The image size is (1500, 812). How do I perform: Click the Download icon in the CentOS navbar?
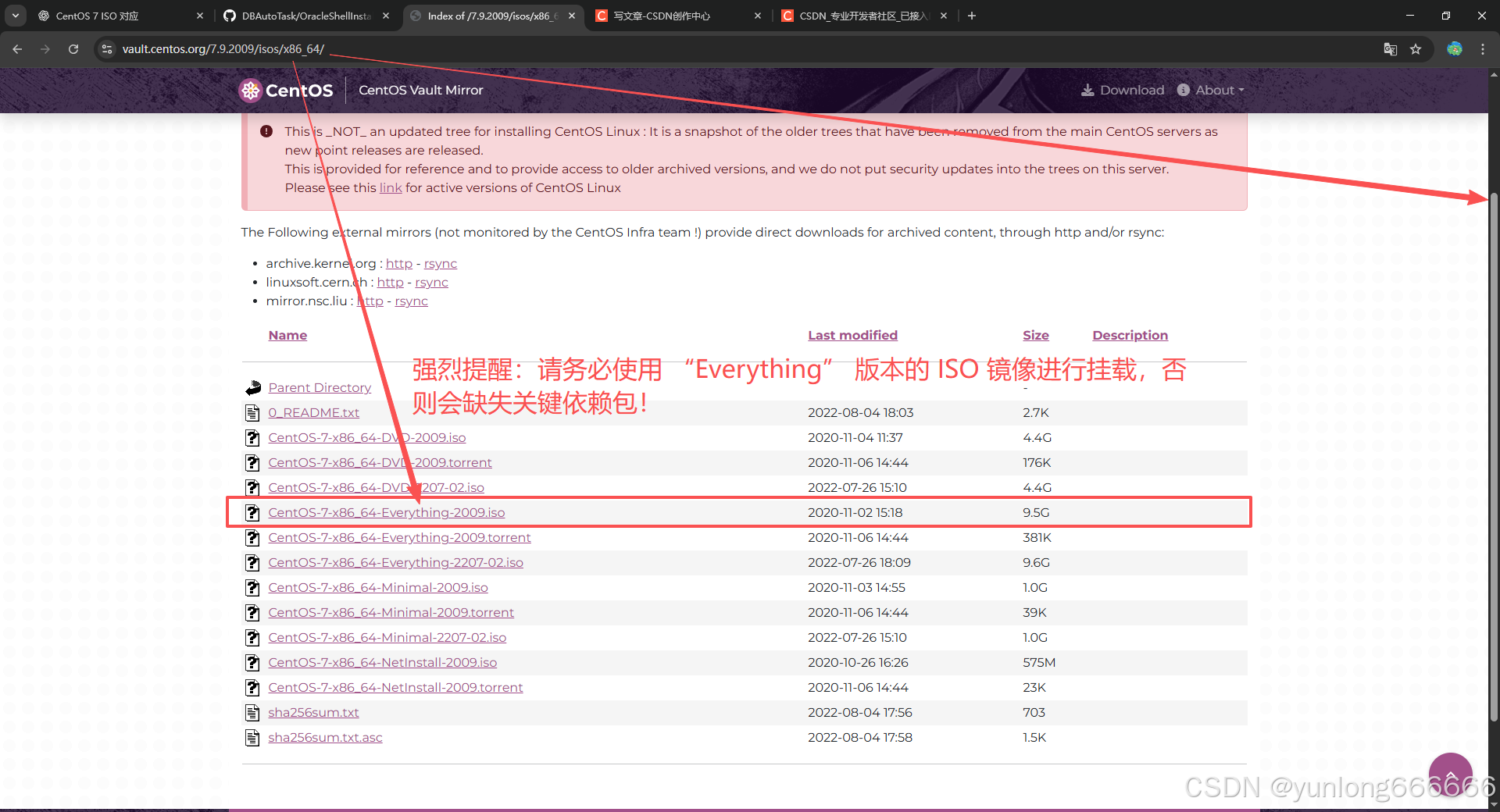pyautogui.click(x=1087, y=90)
